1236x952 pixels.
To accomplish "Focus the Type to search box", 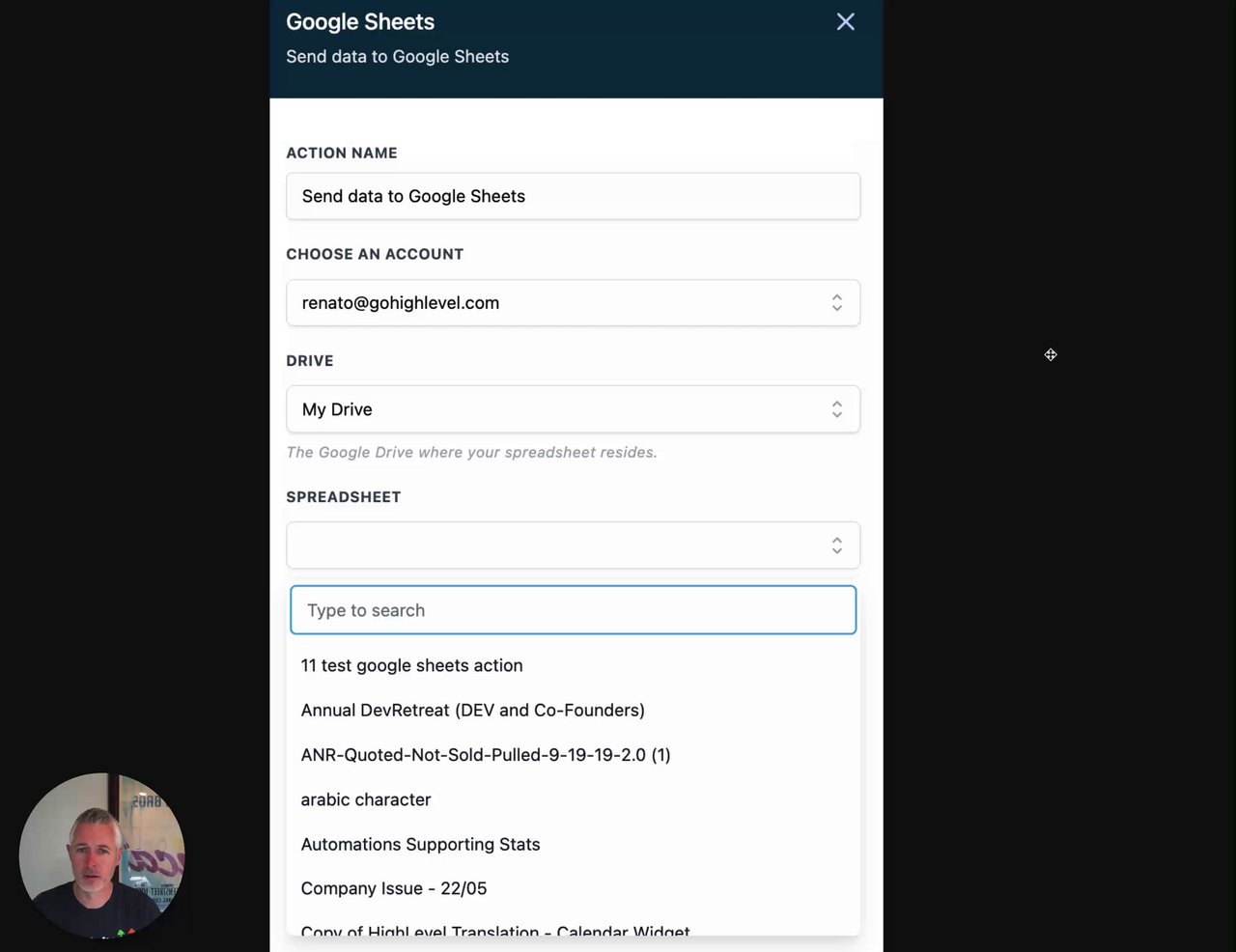I will (x=573, y=610).
